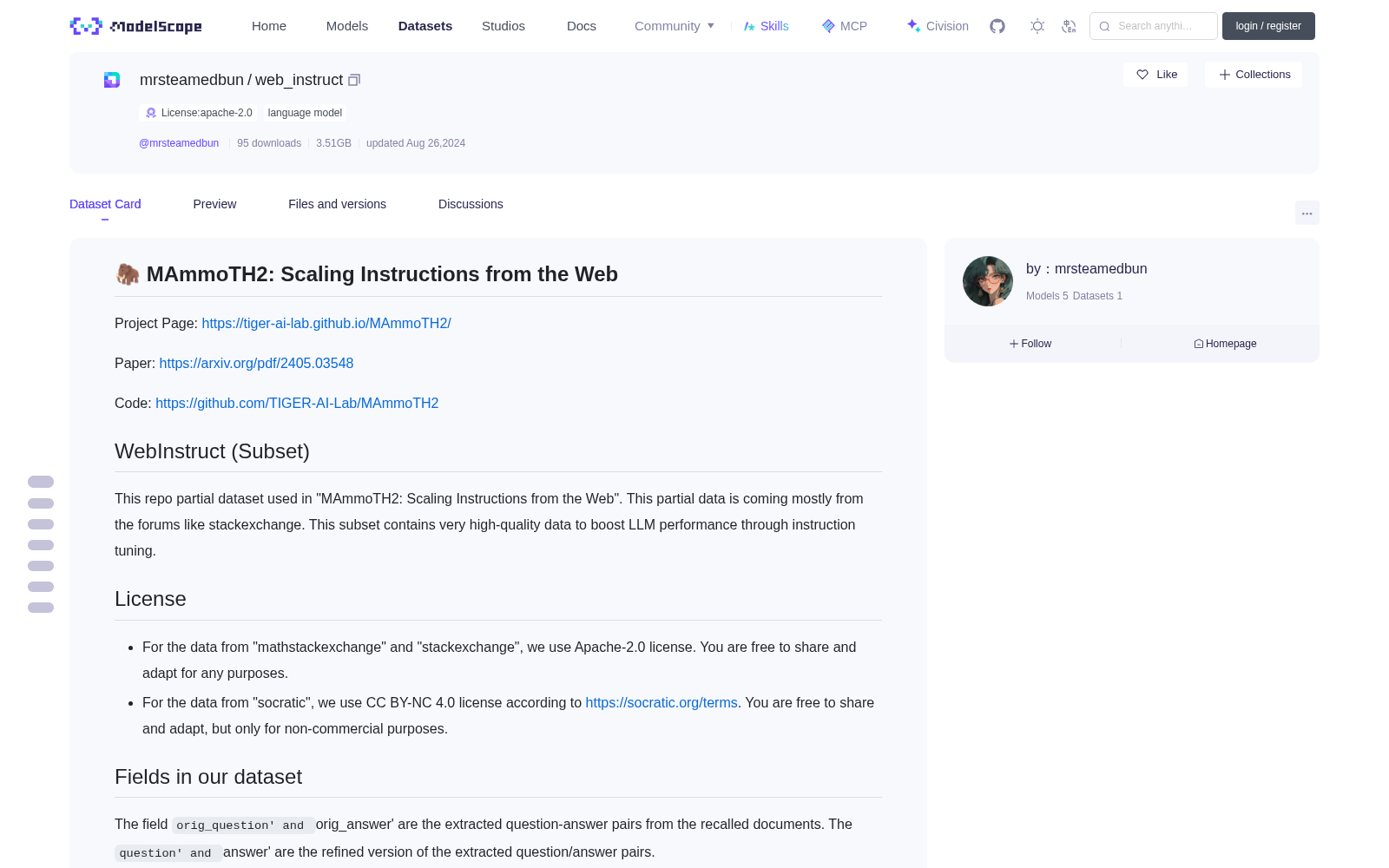Open the socratic.org/terms link
1389x868 pixels.
(662, 702)
